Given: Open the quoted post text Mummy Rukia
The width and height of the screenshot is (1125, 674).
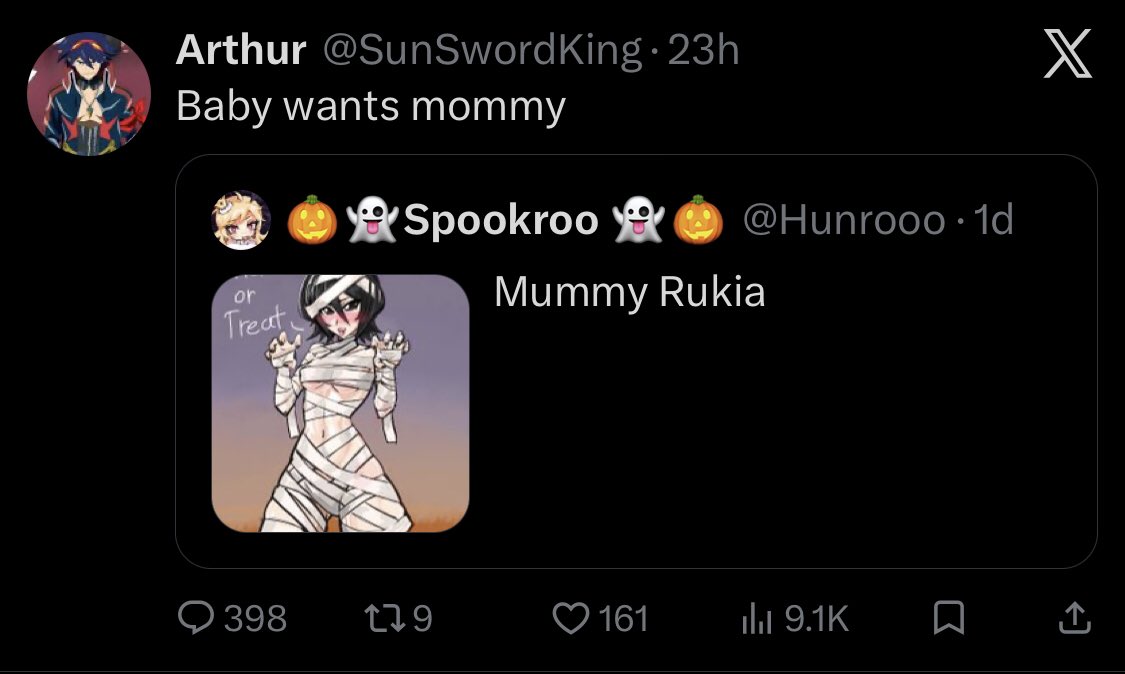Looking at the screenshot, I should click(629, 293).
